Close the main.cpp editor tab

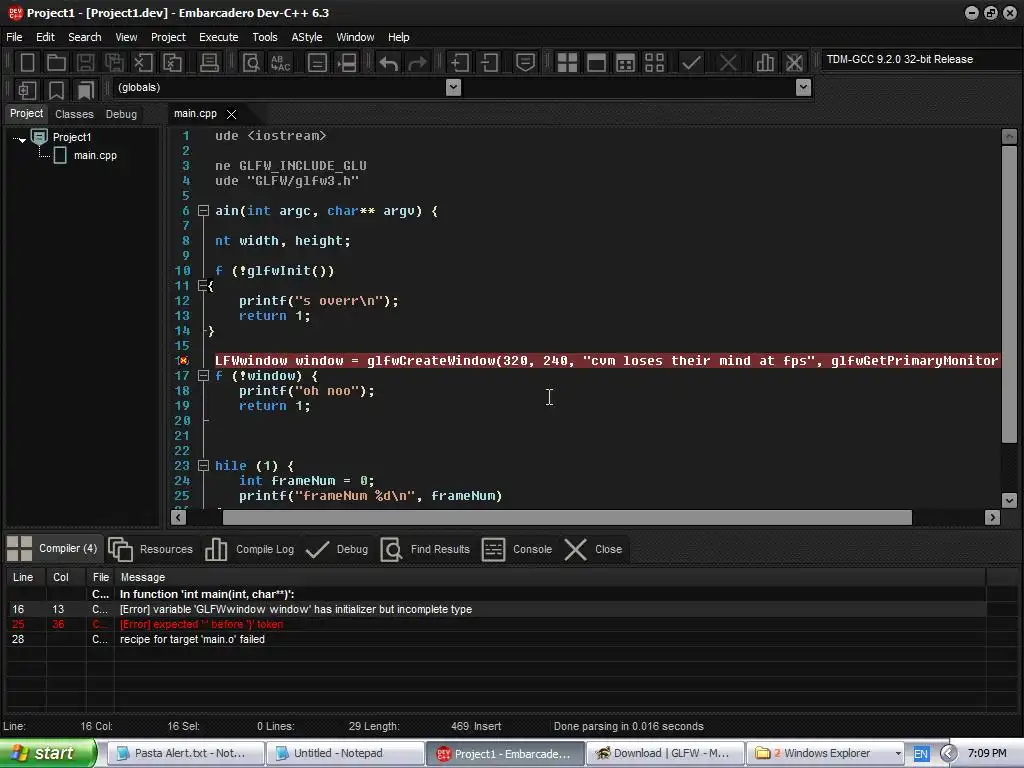(231, 114)
